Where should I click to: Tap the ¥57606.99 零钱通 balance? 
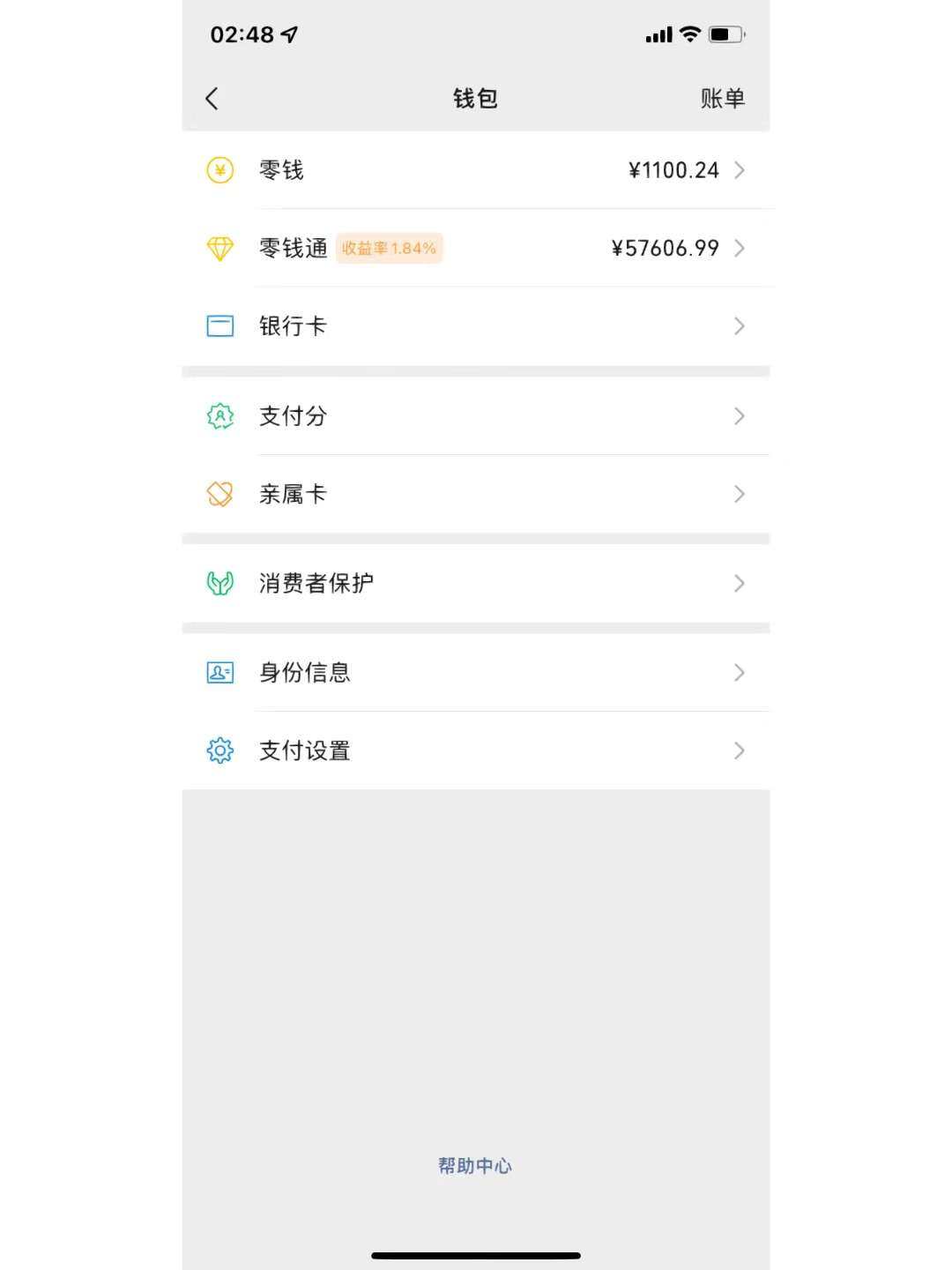666,249
